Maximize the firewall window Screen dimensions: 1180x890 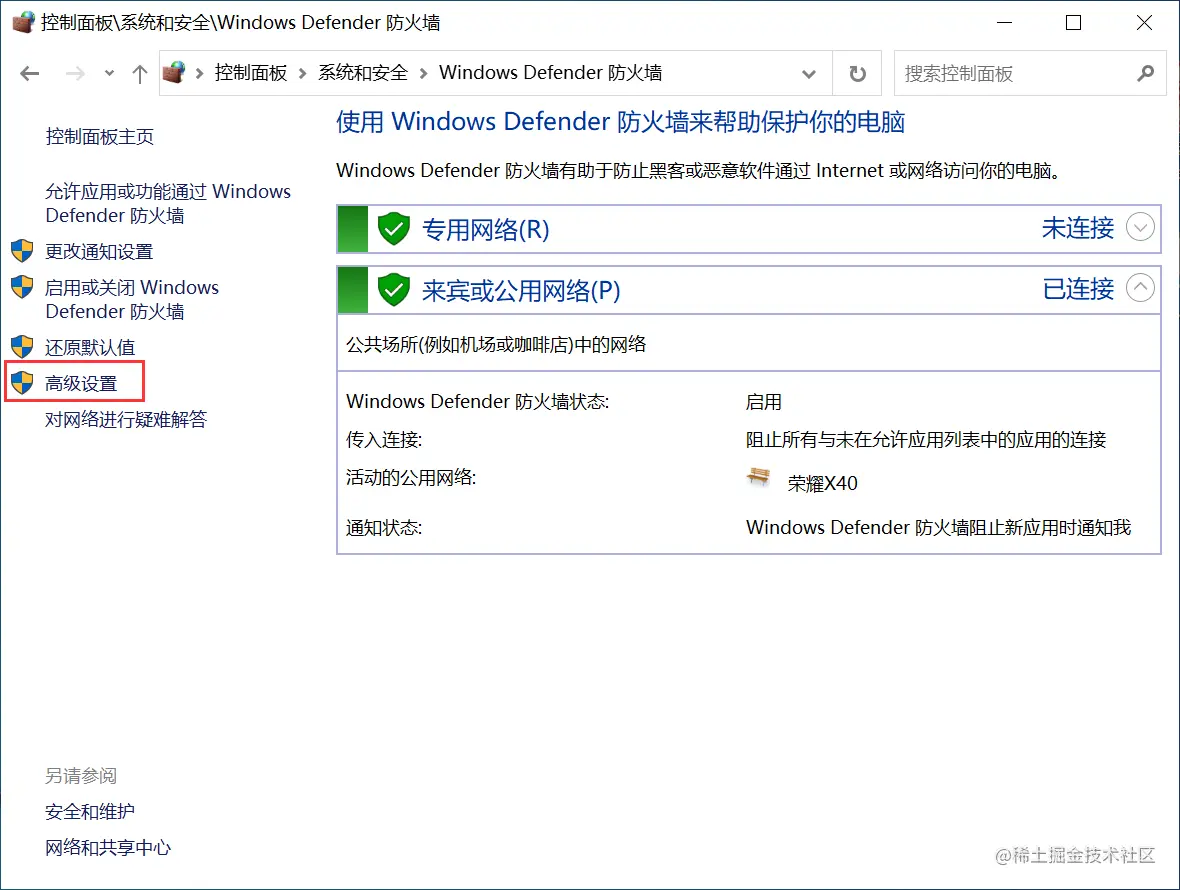[x=1074, y=23]
